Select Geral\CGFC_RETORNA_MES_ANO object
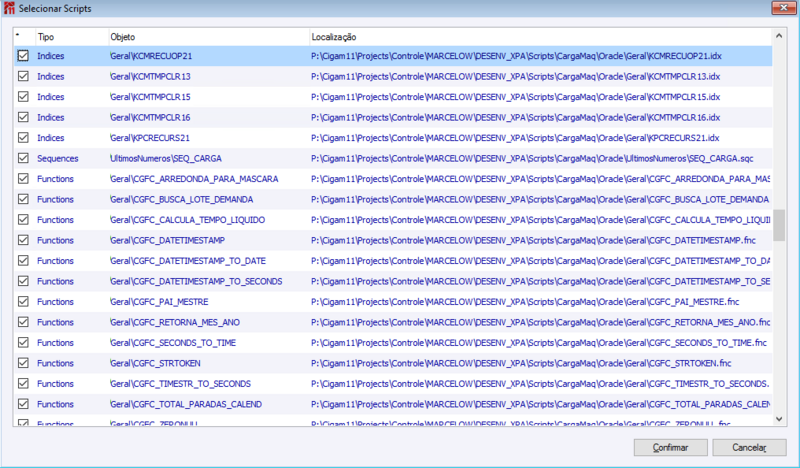The height and width of the screenshot is (468, 800). (175, 322)
